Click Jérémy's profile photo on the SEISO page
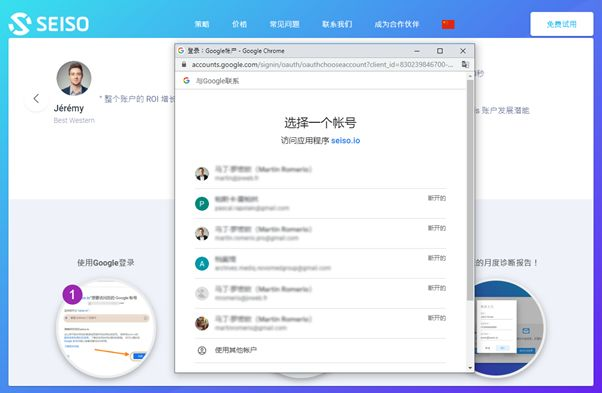 point(74,78)
